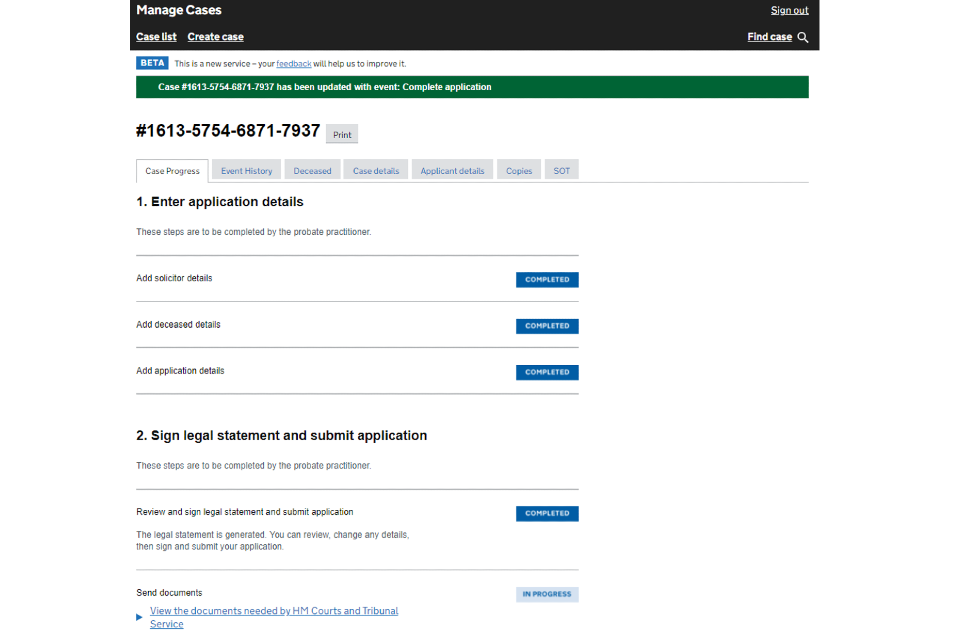
Task: Click 'Review and sign legal statement' step text
Action: (x=244, y=512)
